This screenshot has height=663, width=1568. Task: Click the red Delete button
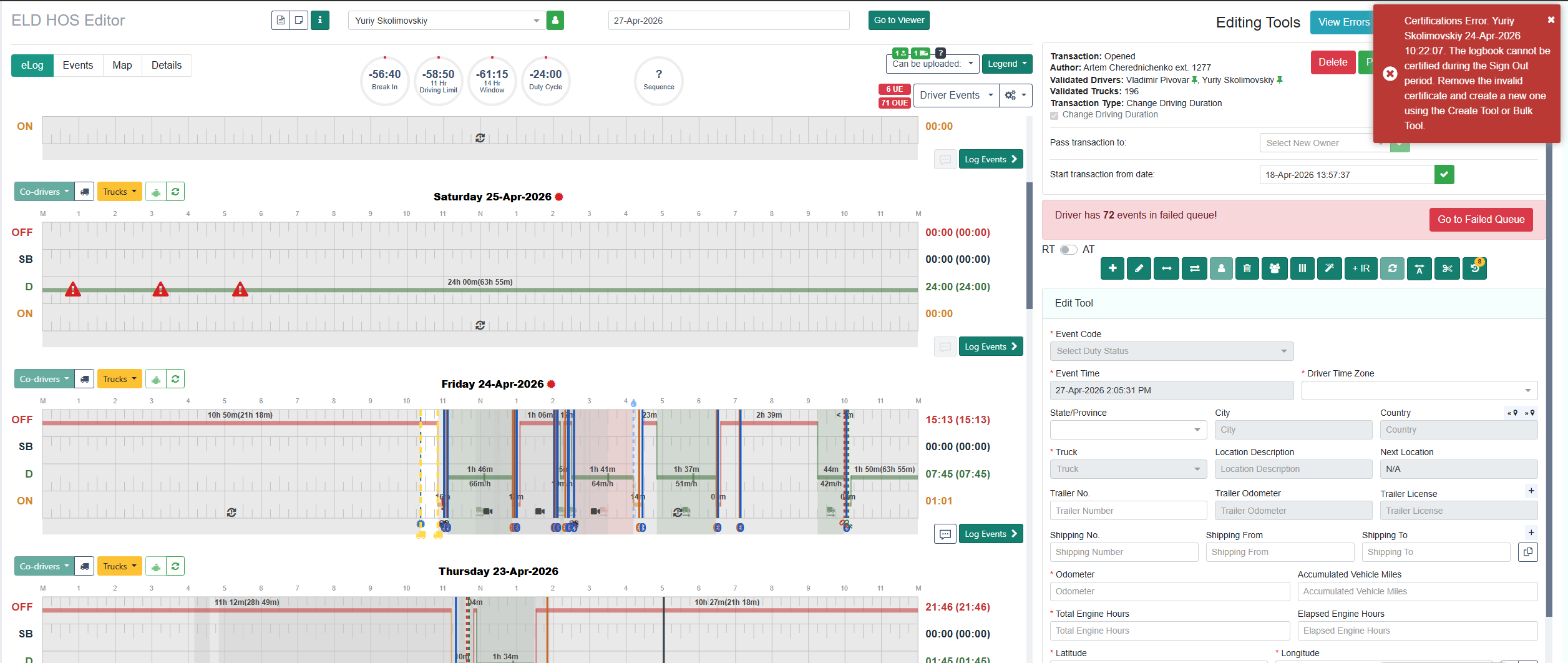tap(1333, 62)
